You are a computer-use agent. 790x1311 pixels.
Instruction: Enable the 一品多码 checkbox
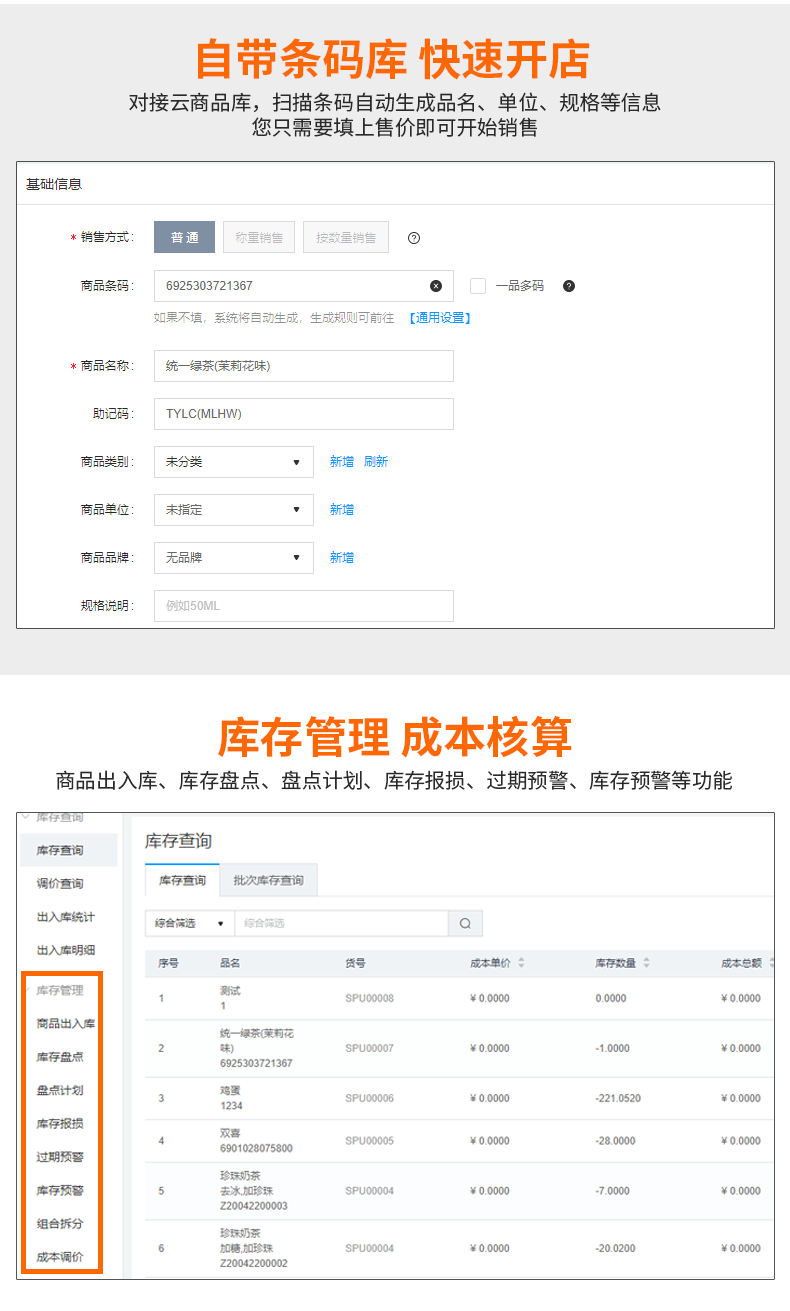pyautogui.click(x=478, y=286)
